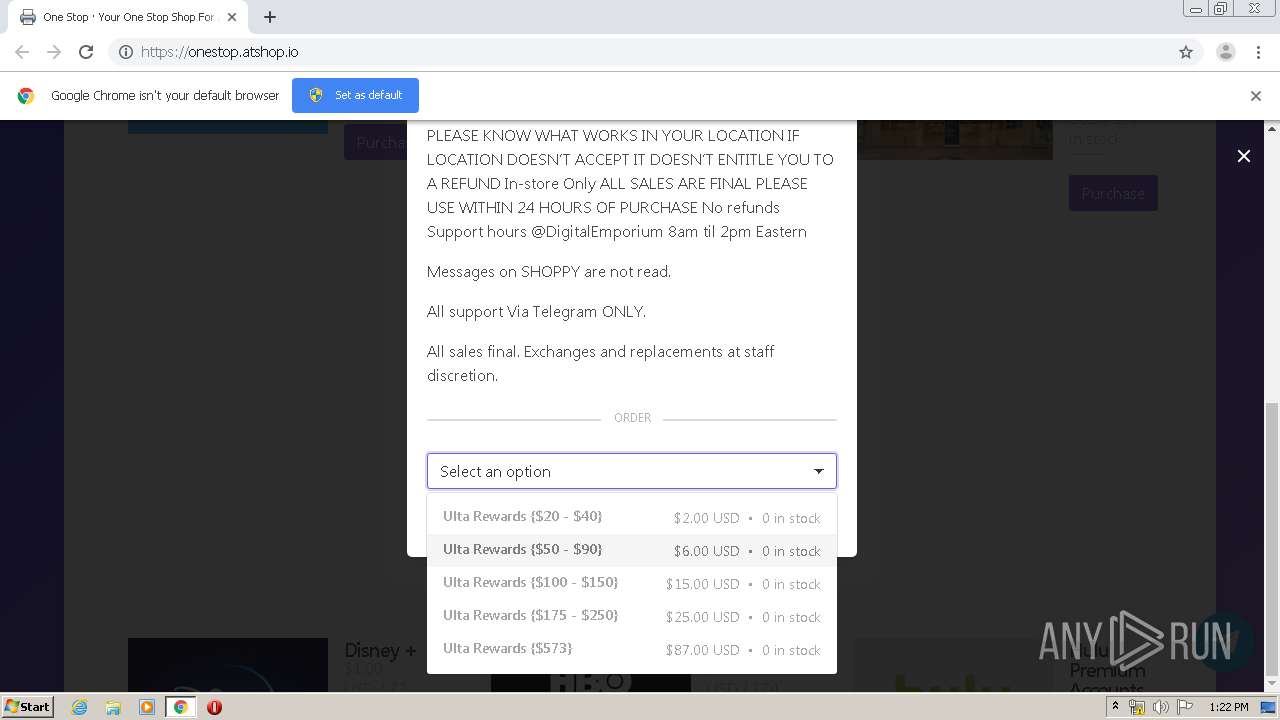Open the Disney + product thumbnail
Image resolution: width=1280 pixels, height=720 pixels.
(228, 665)
